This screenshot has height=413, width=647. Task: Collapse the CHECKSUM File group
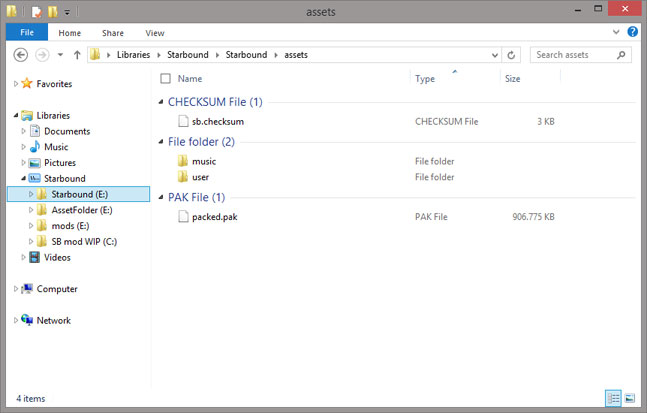tap(162, 102)
